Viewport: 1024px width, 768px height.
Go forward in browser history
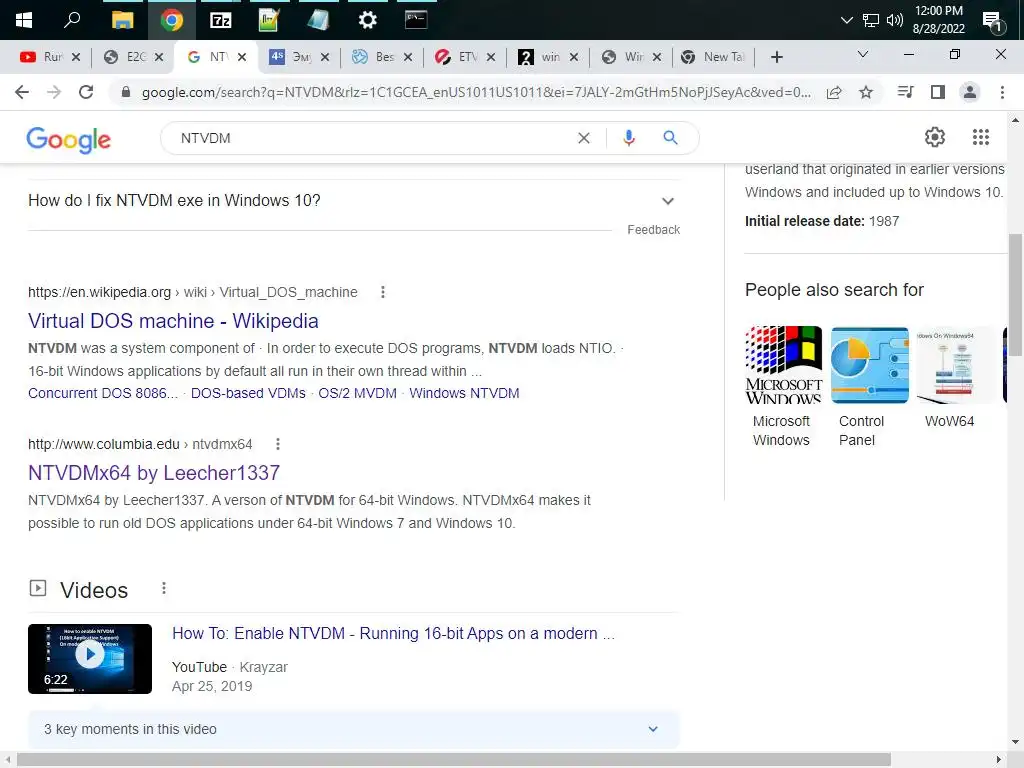54,92
